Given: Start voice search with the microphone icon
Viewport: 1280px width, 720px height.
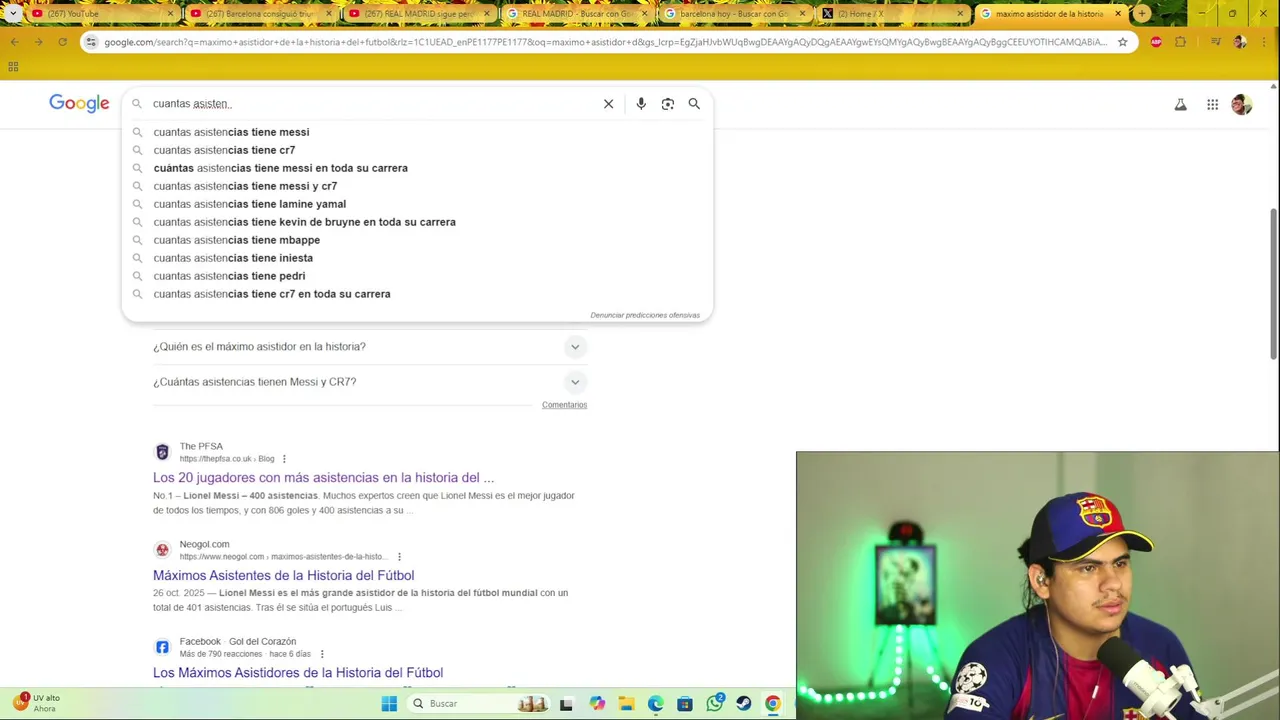Looking at the screenshot, I should click(641, 104).
